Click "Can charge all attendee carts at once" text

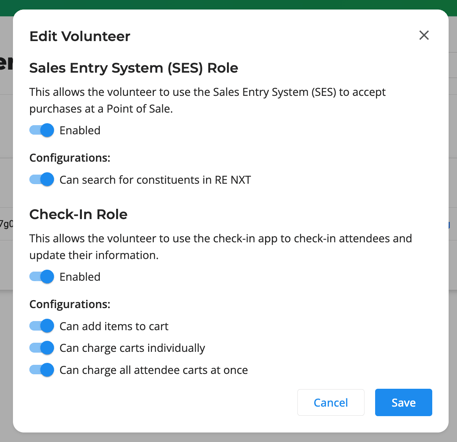[154, 370]
